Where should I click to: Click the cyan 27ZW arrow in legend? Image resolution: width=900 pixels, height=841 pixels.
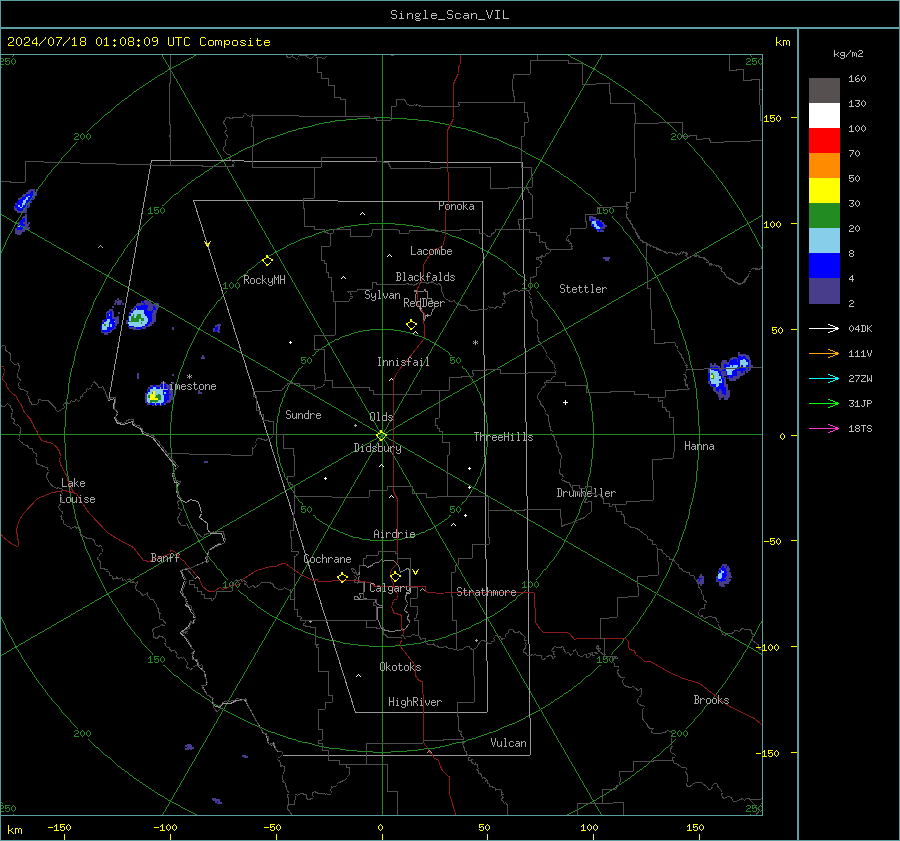pos(824,379)
